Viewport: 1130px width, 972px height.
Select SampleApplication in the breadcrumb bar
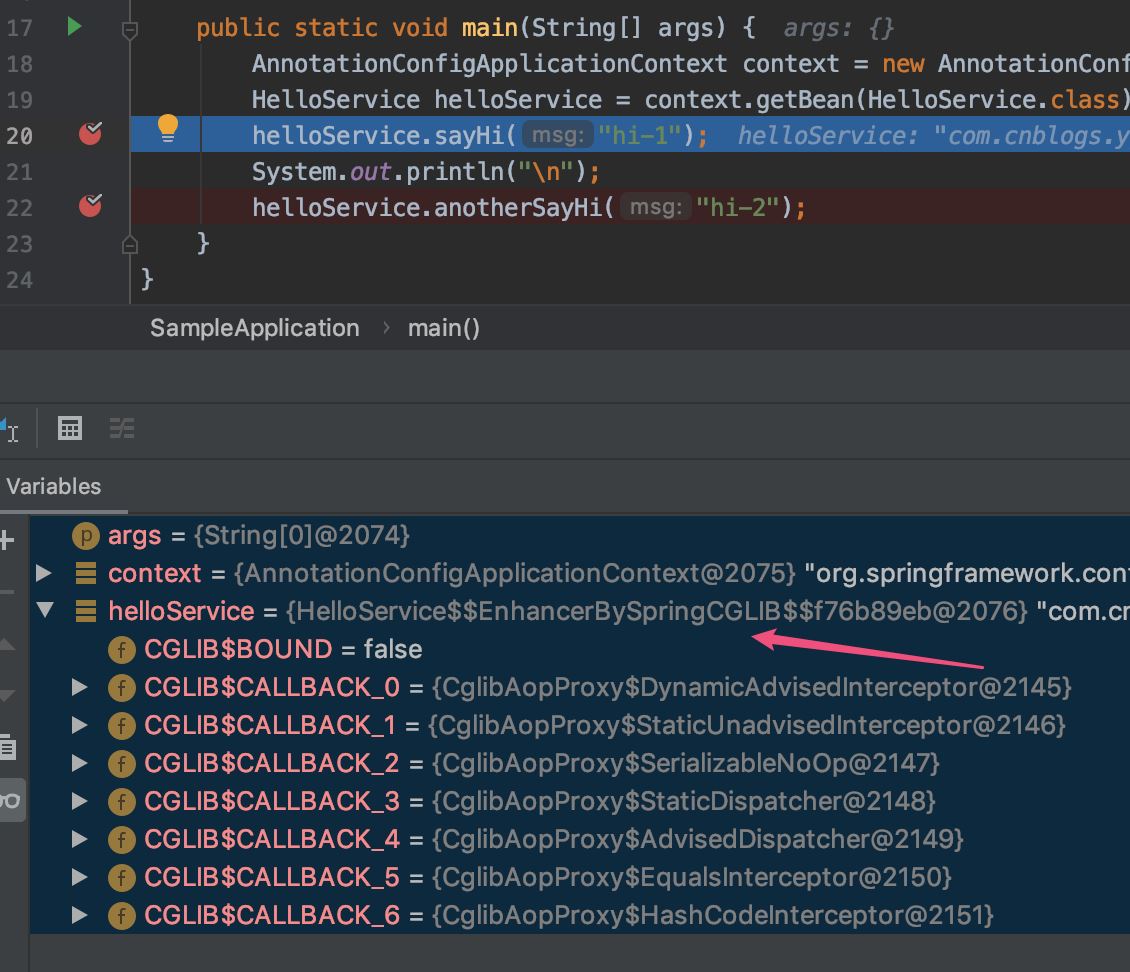click(254, 328)
